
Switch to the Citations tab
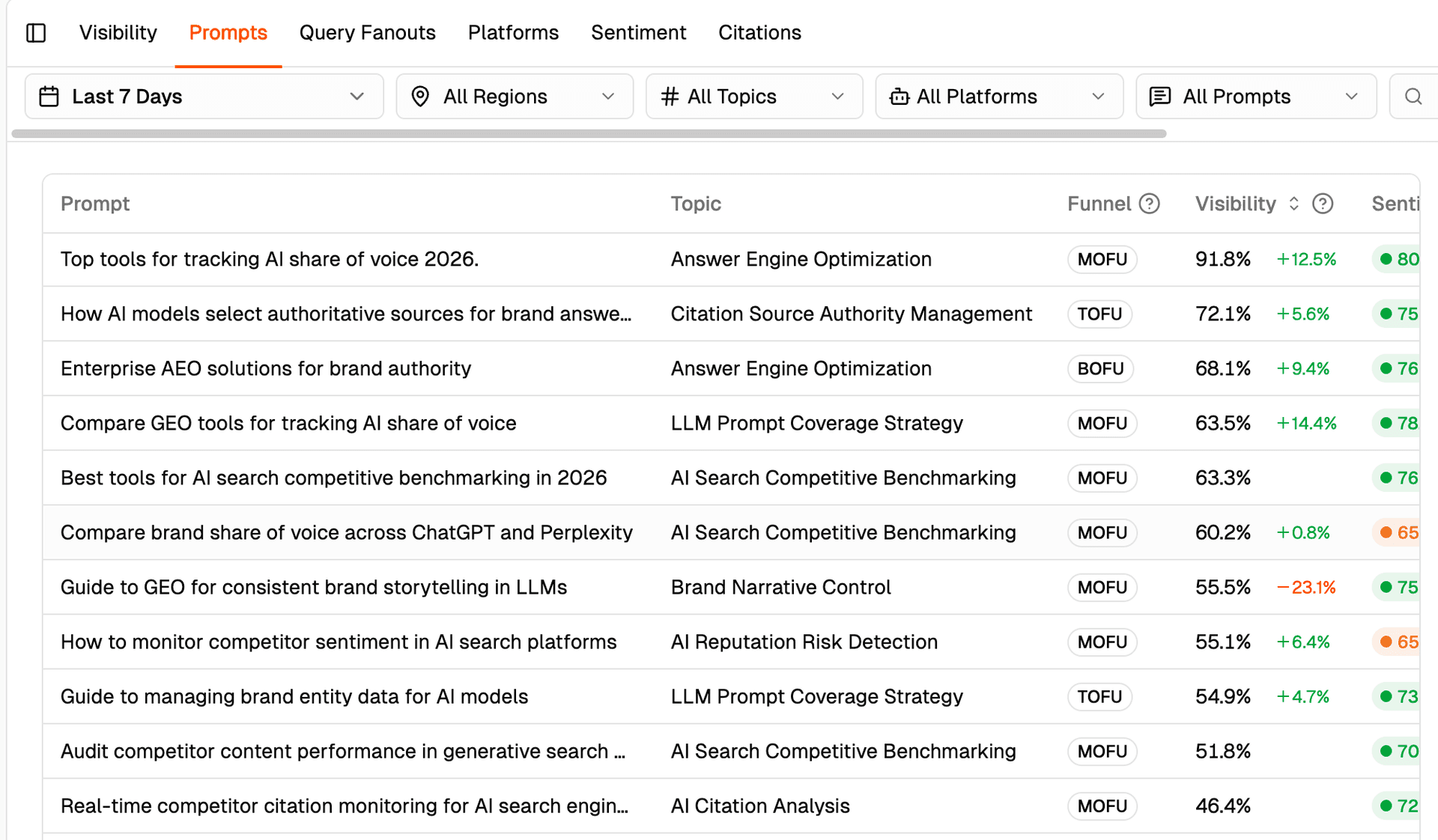pos(759,33)
